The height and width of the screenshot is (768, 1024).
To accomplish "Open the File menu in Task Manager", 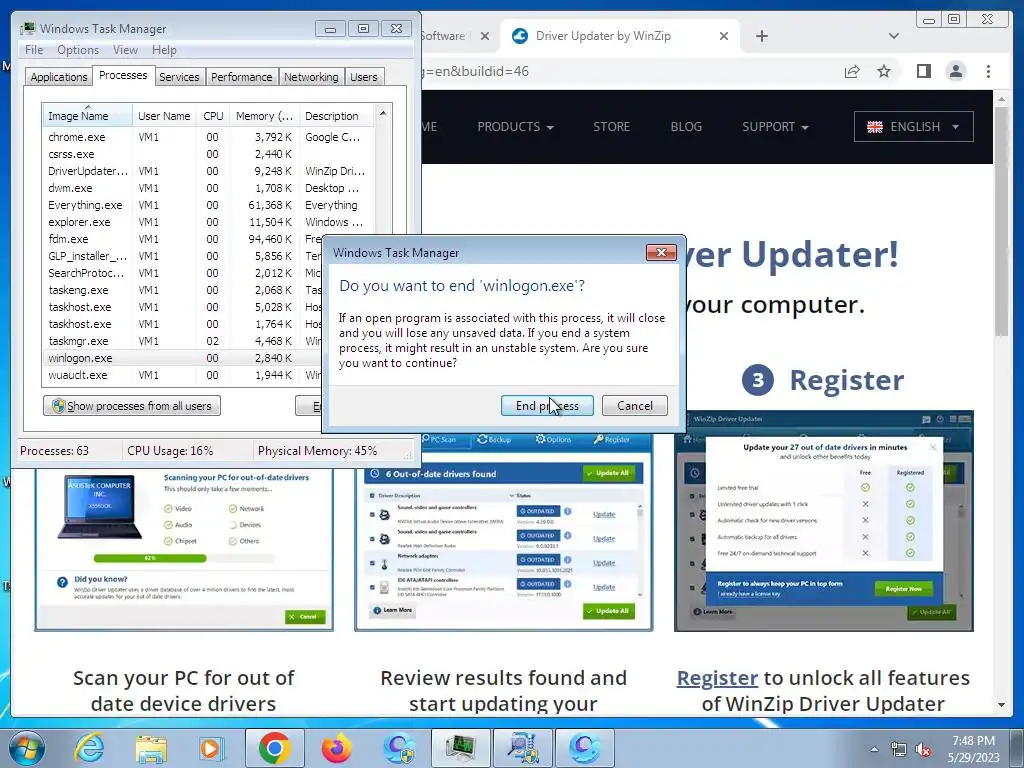I will click(x=34, y=50).
